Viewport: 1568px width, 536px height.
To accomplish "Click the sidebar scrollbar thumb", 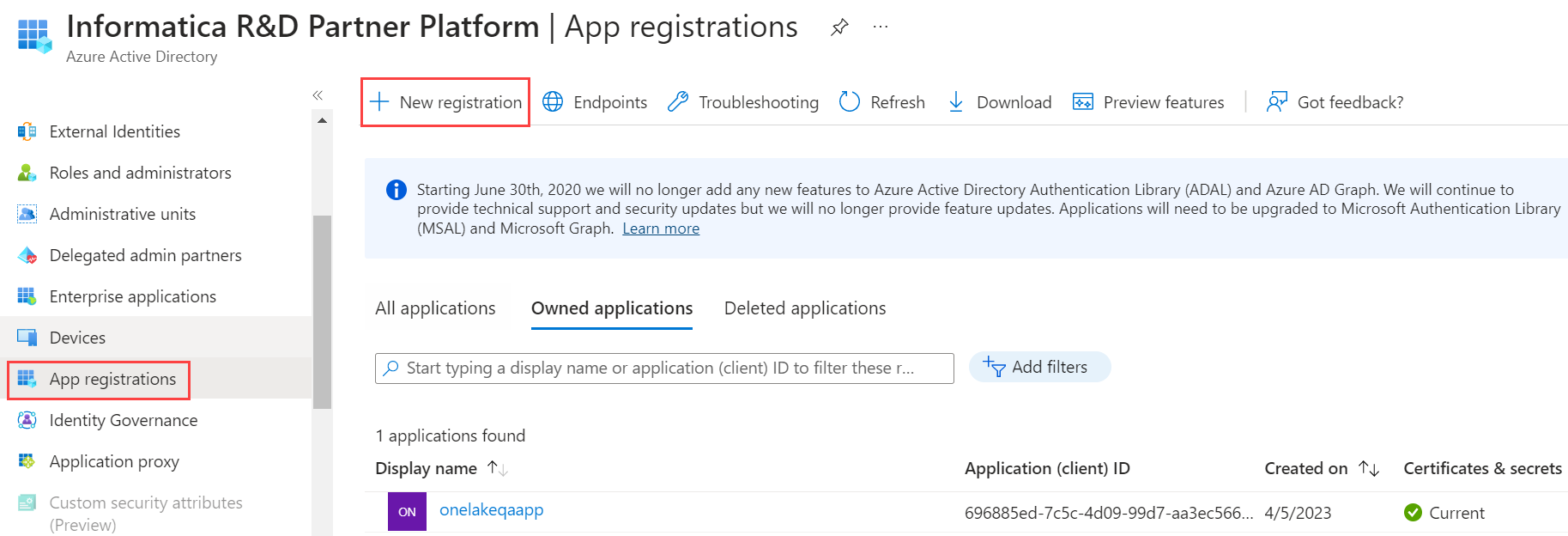I will pos(322,312).
